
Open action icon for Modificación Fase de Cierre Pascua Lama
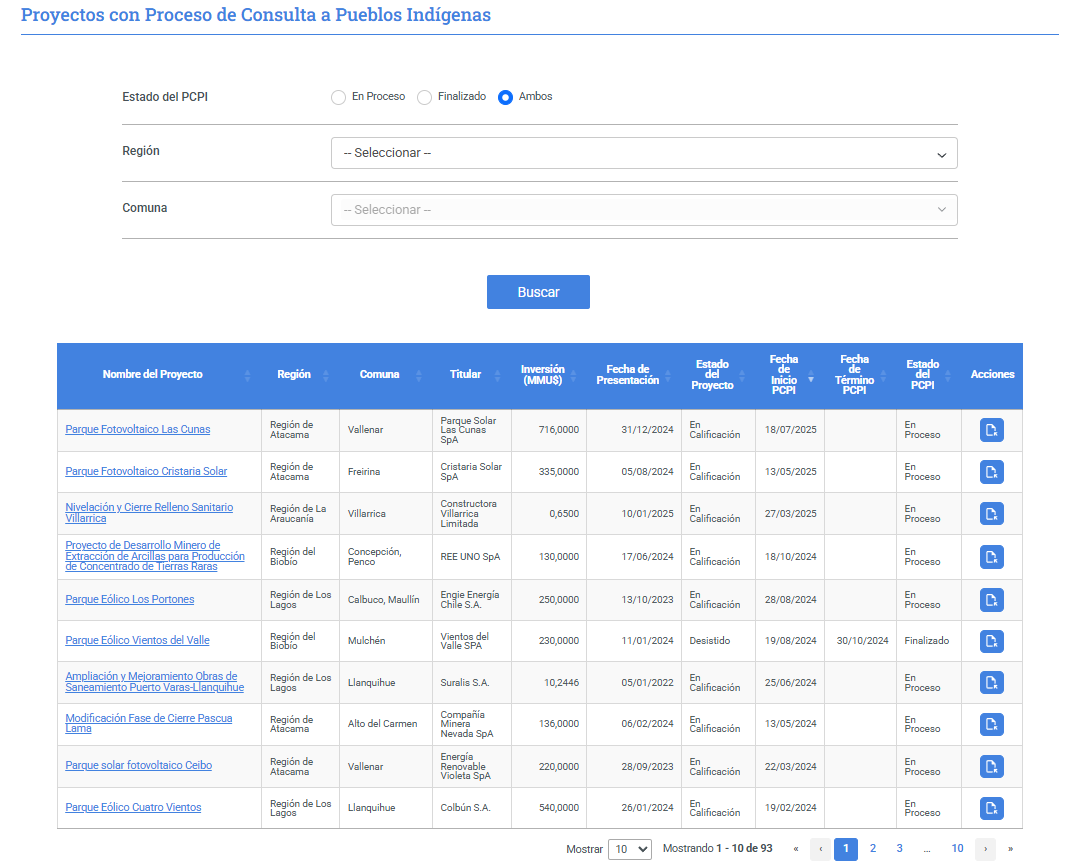coord(991,724)
